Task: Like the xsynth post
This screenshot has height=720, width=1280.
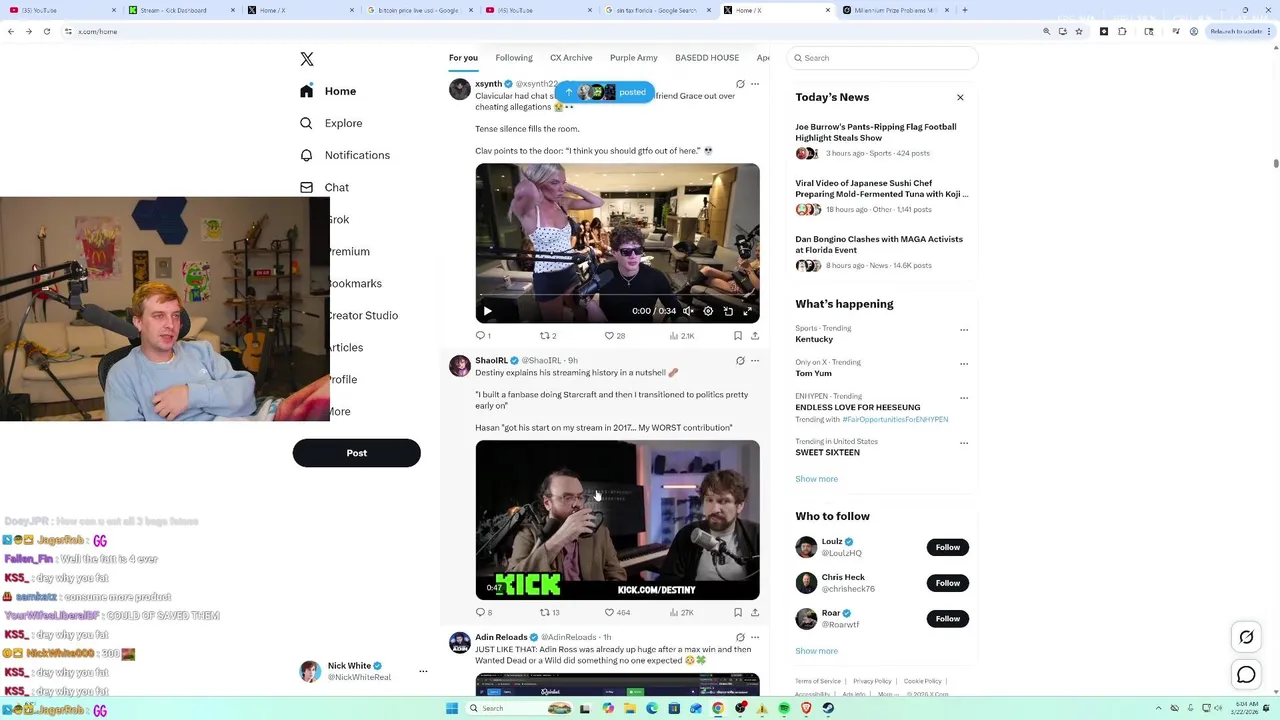Action: click(614, 336)
